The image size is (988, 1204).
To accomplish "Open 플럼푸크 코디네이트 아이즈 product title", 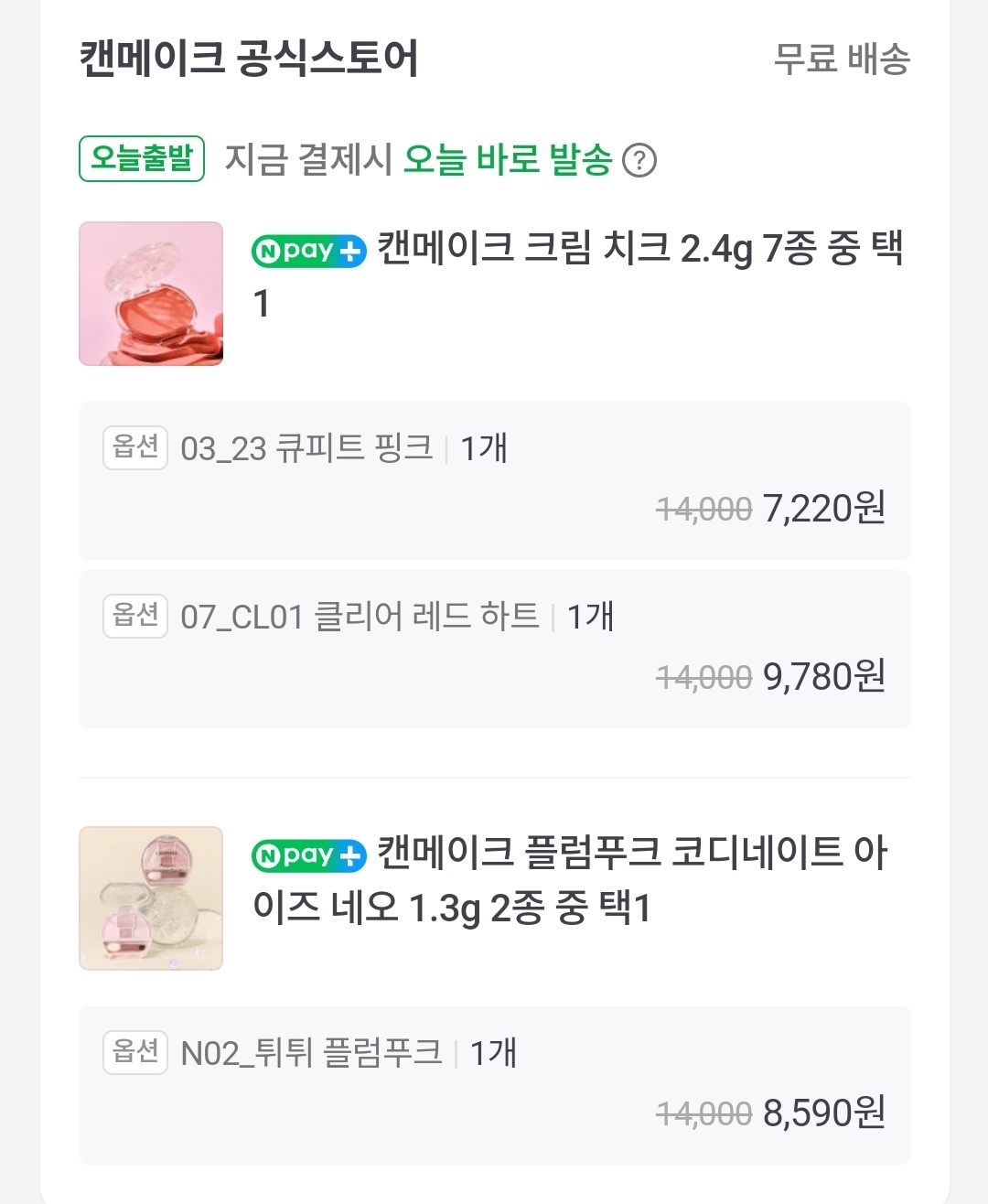I will coord(570,880).
